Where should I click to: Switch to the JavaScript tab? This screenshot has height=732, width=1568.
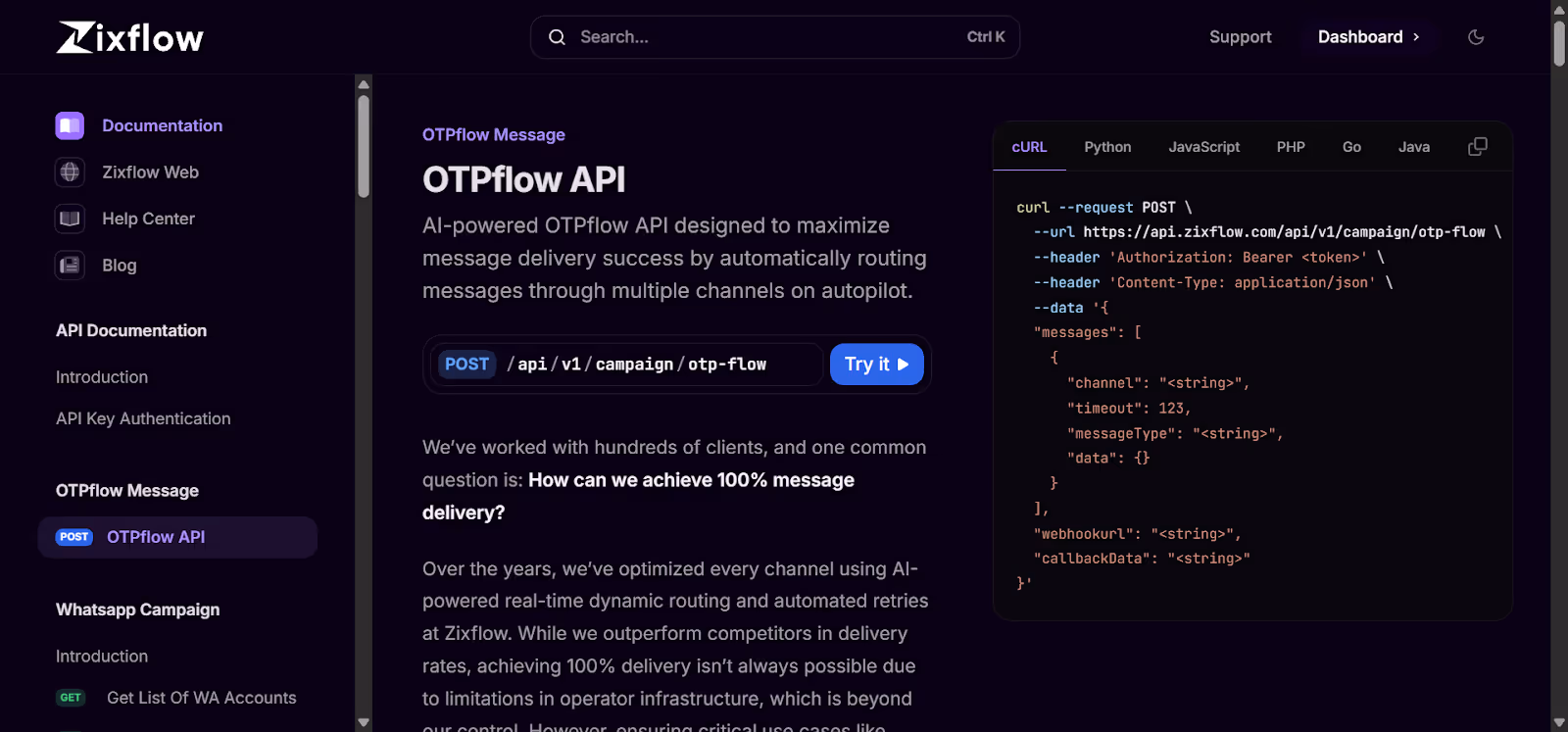click(1203, 147)
